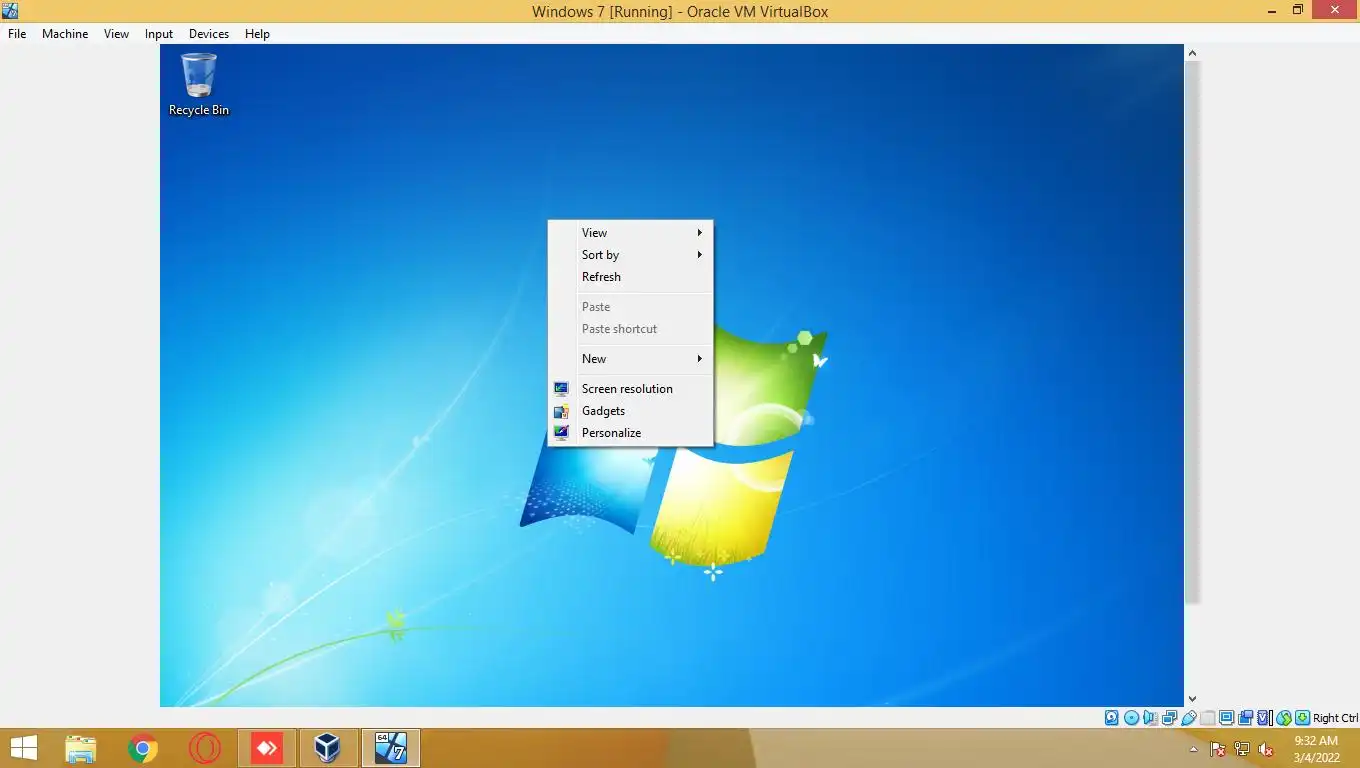Click the host network tray icon
Screen dimensions: 1360x768
pyautogui.click(x=1242, y=749)
